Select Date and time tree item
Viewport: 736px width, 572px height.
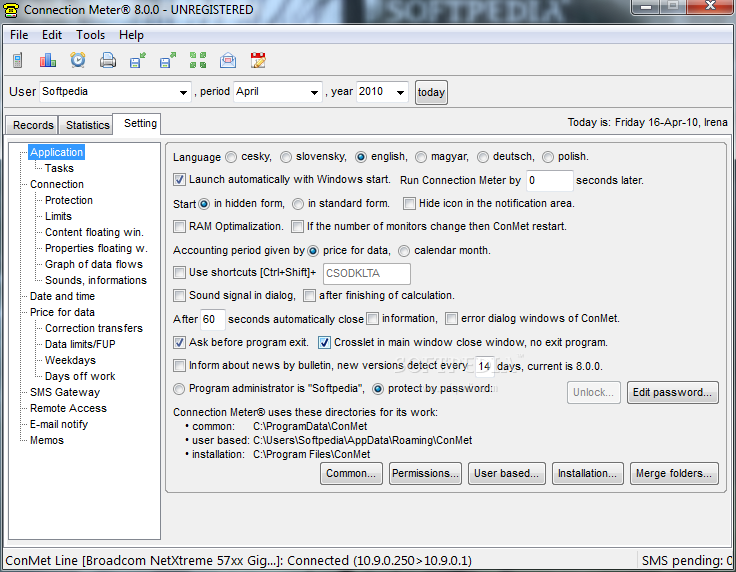(x=62, y=296)
